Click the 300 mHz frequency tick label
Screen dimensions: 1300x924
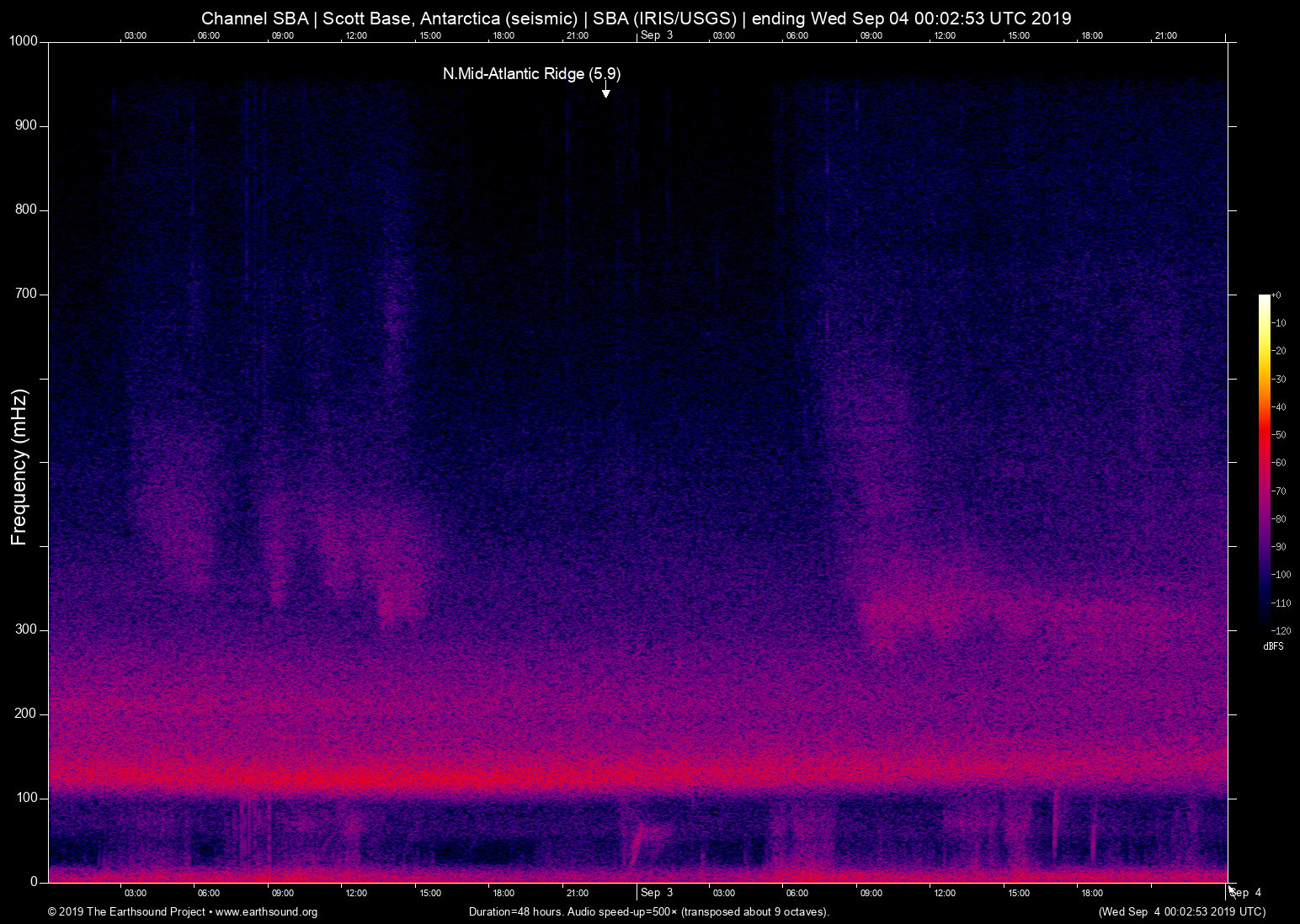click(x=26, y=629)
